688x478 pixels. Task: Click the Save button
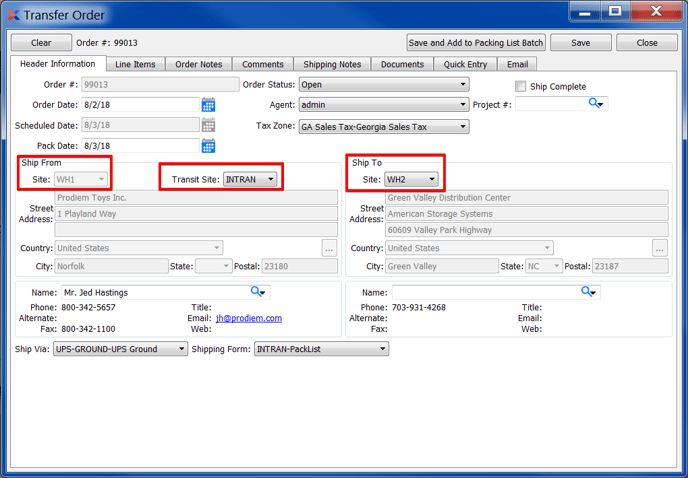[580, 43]
